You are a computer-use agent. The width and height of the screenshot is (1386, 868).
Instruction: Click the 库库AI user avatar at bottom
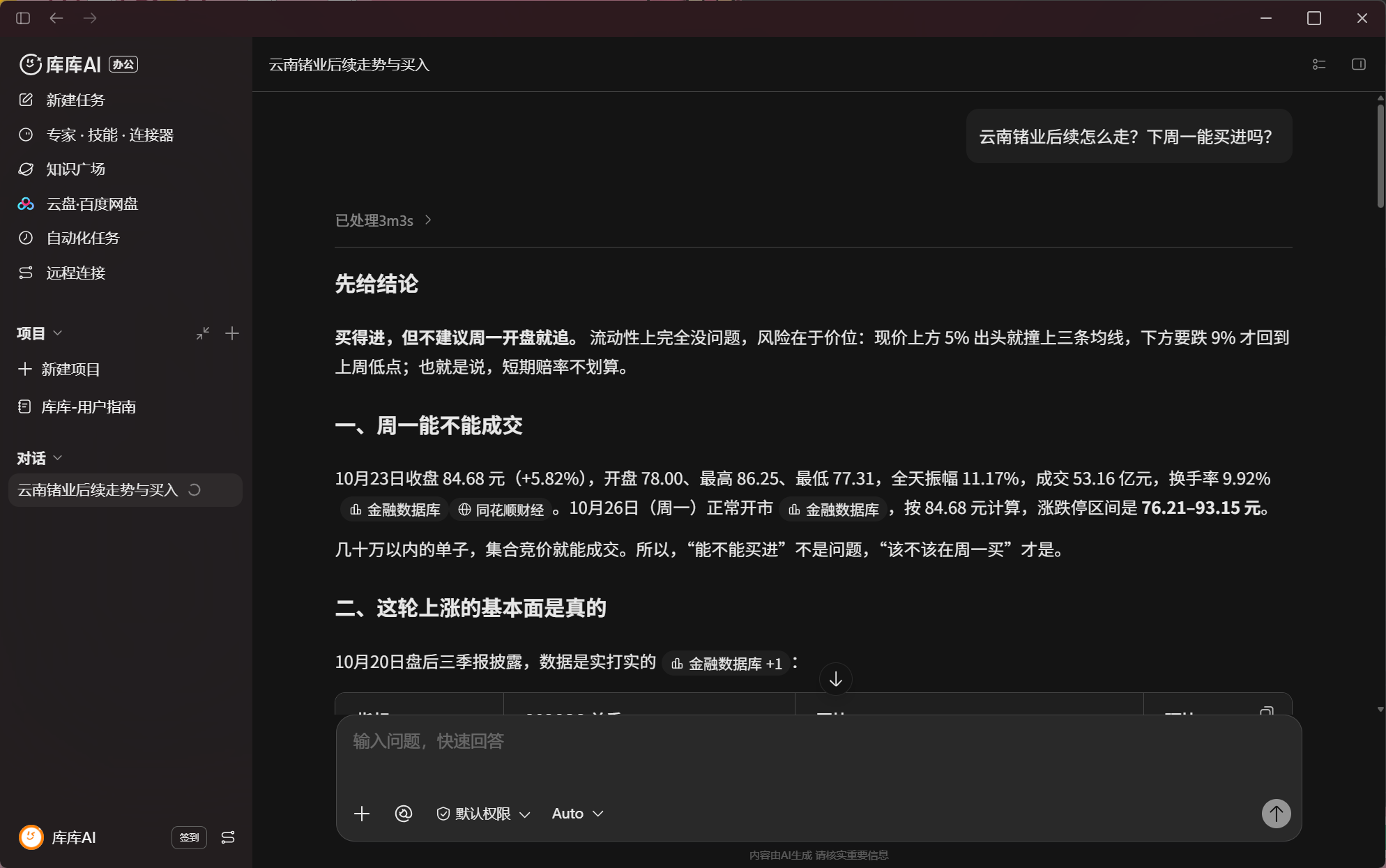(x=31, y=837)
